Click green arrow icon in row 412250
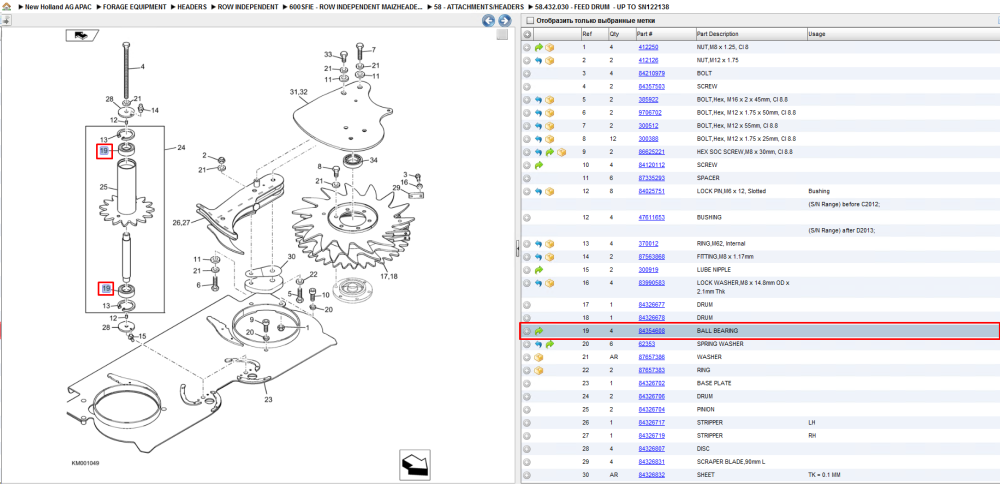Viewport: 1000px width, 484px height. (539, 47)
